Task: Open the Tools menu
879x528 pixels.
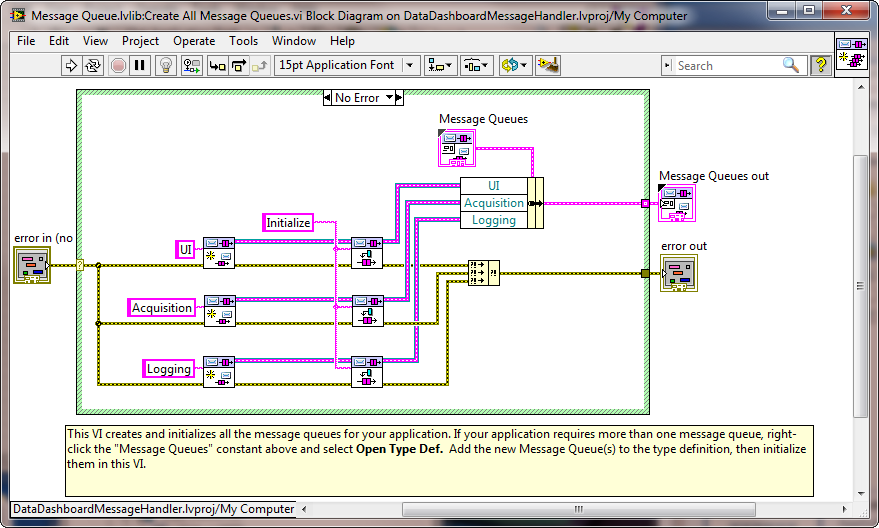Action: click(x=243, y=41)
